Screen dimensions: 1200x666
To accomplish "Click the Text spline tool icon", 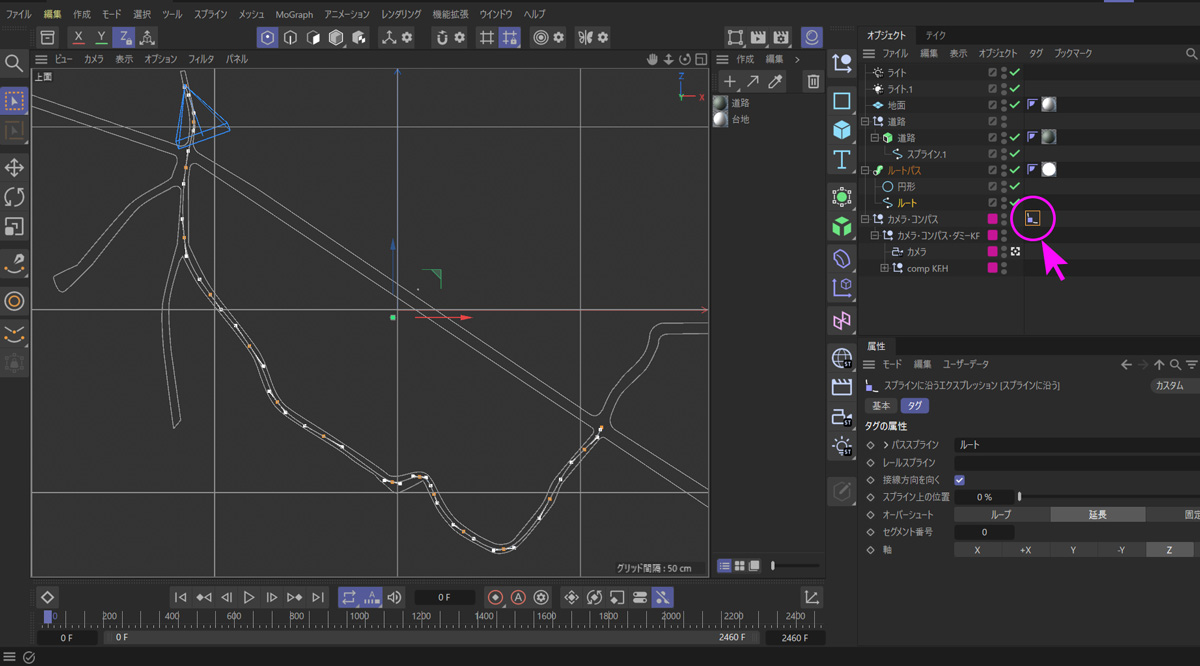I will [842, 160].
